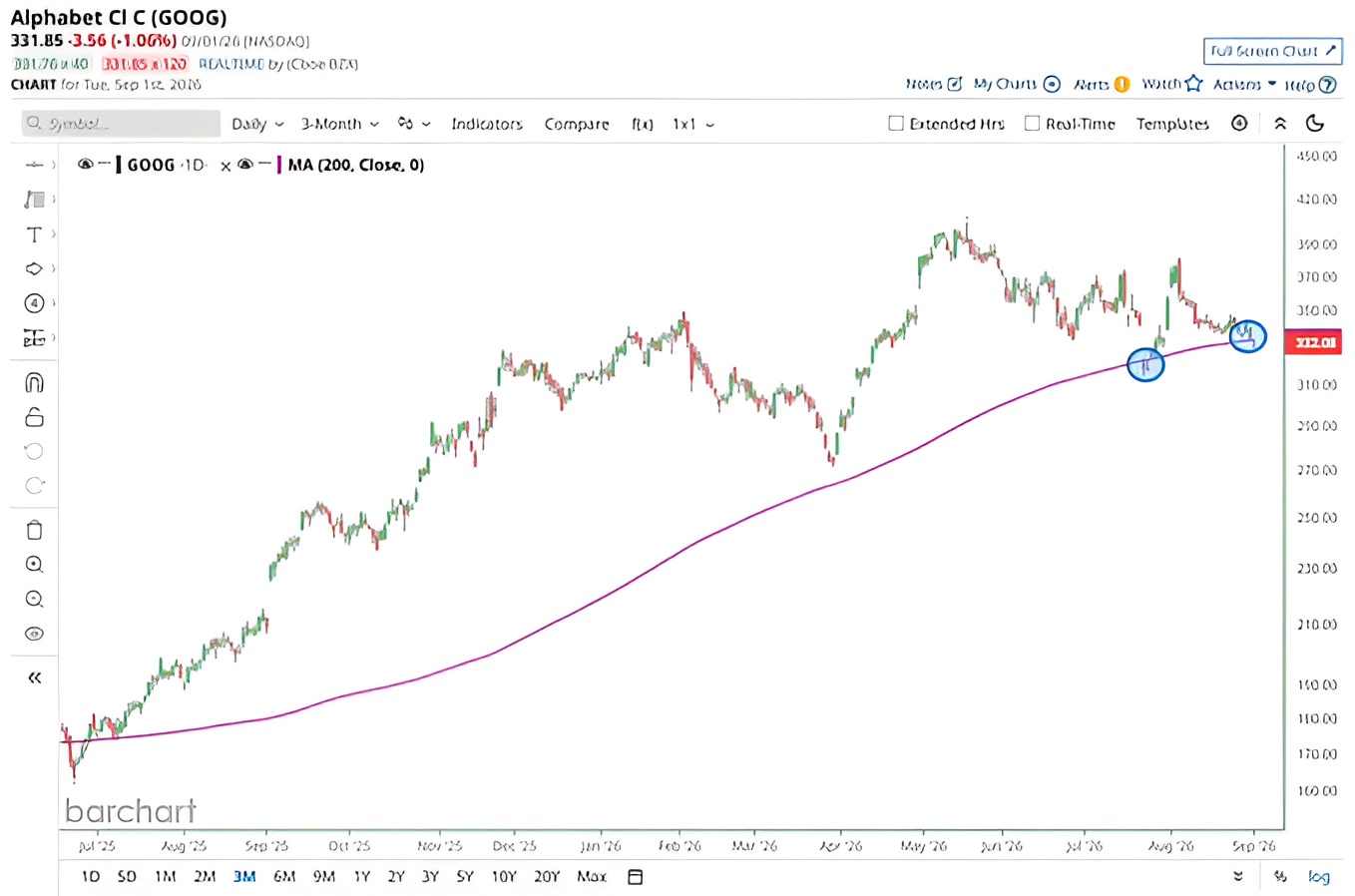Open Alerts with the orange badge
Viewport: 1355px width, 896px height.
point(1102,84)
